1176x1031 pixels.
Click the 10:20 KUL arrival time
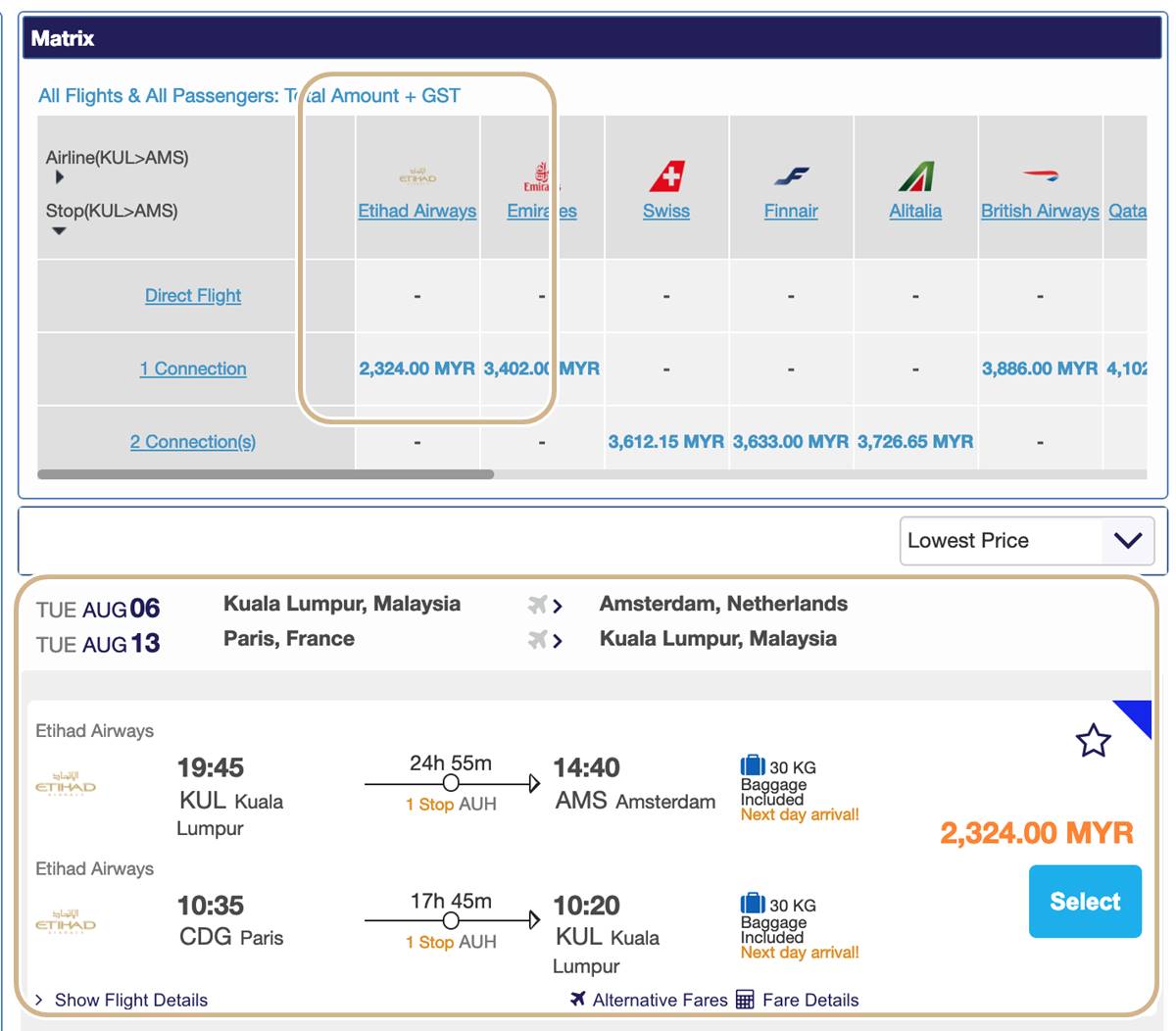[x=586, y=906]
